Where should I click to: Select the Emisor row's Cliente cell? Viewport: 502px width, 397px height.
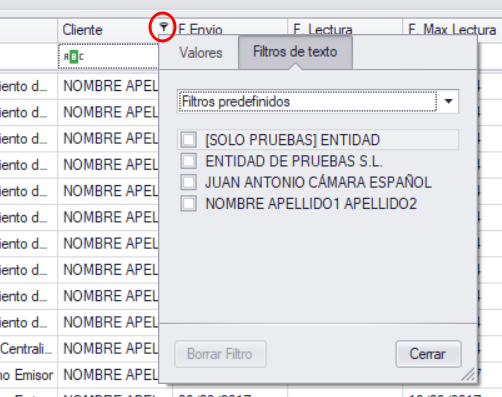[x=108, y=375]
